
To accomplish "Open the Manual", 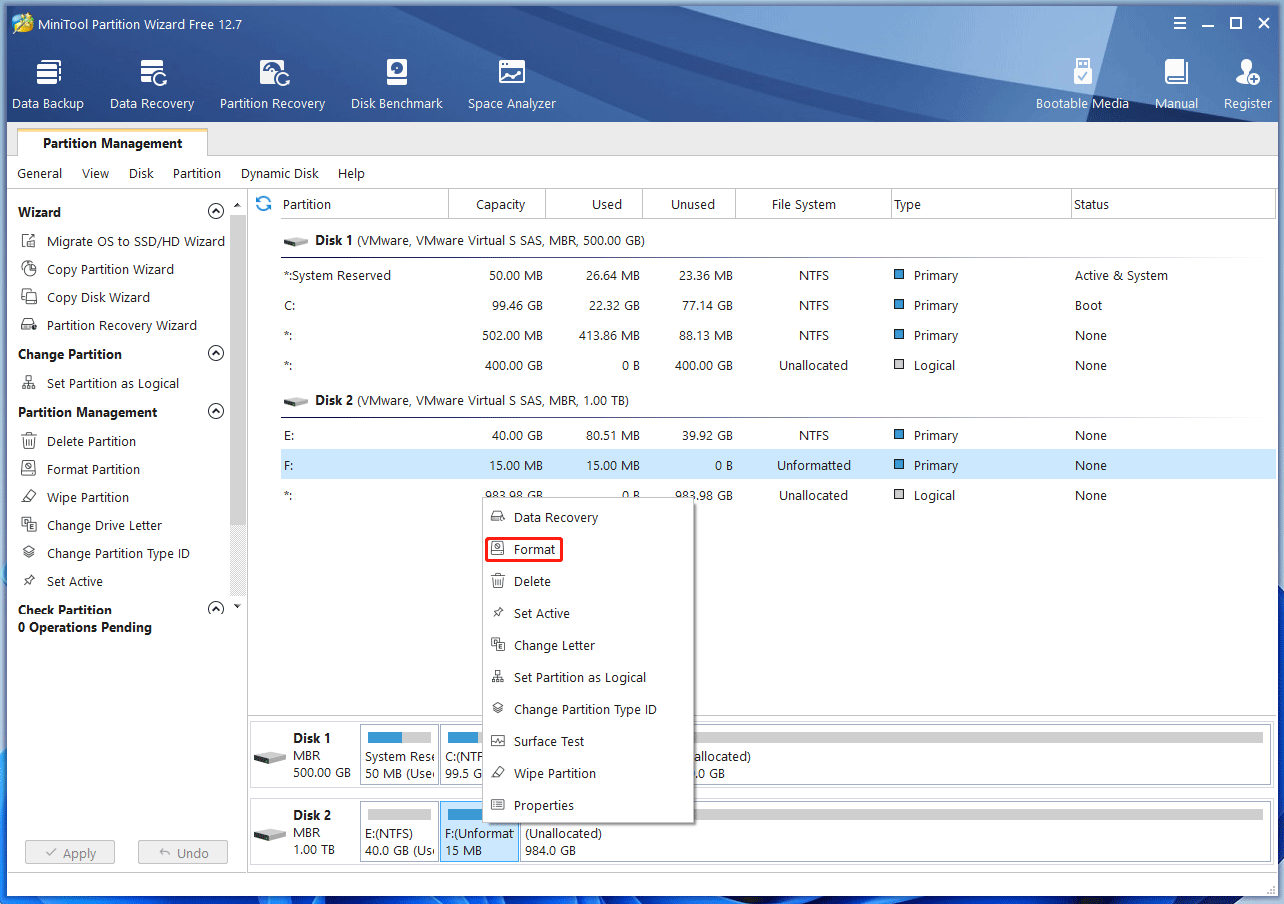I will pos(1176,84).
